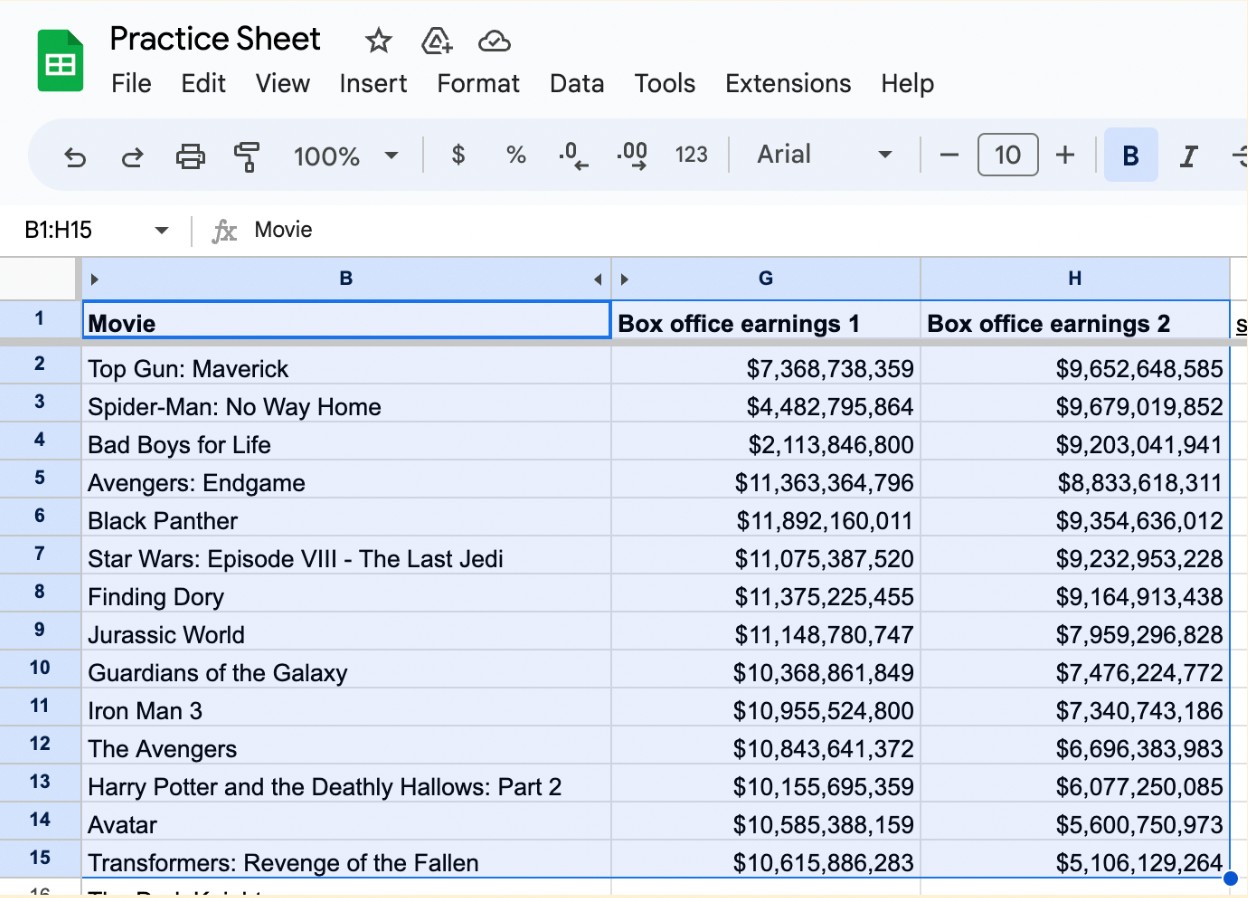Open the Print dialog via printer icon
Viewport: 1248px width, 898px height.
tap(190, 156)
